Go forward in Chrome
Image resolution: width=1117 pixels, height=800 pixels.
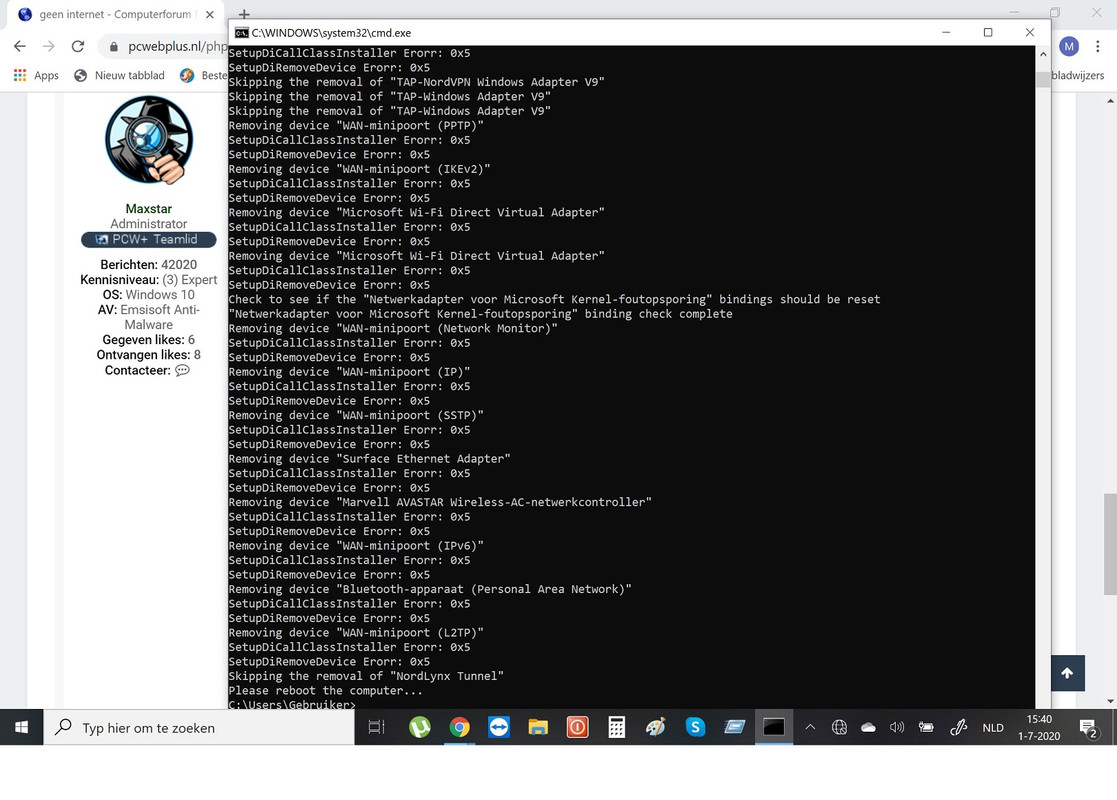tap(48, 46)
